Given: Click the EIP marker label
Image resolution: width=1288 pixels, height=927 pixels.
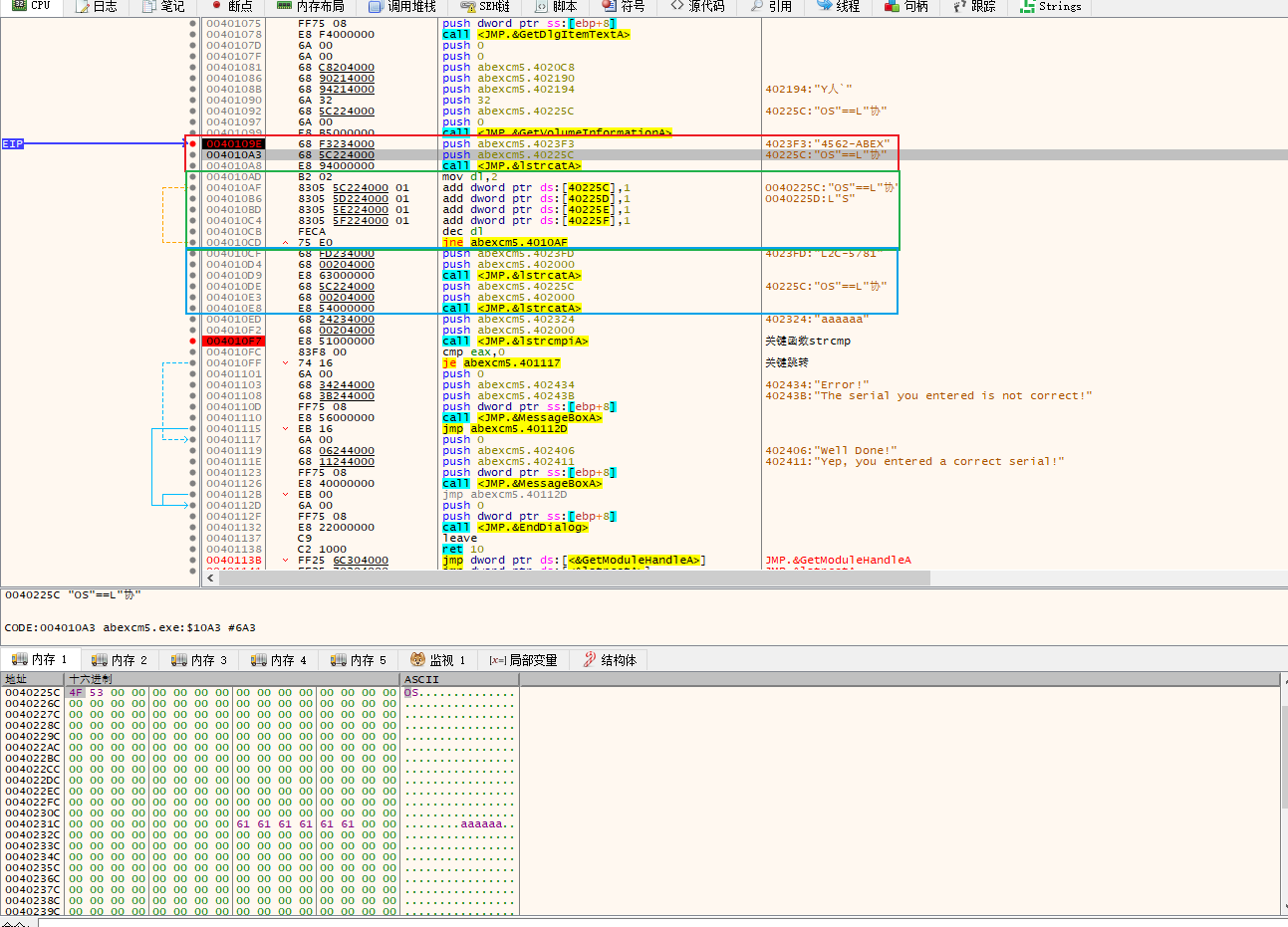Looking at the screenshot, I should pos(12,143).
